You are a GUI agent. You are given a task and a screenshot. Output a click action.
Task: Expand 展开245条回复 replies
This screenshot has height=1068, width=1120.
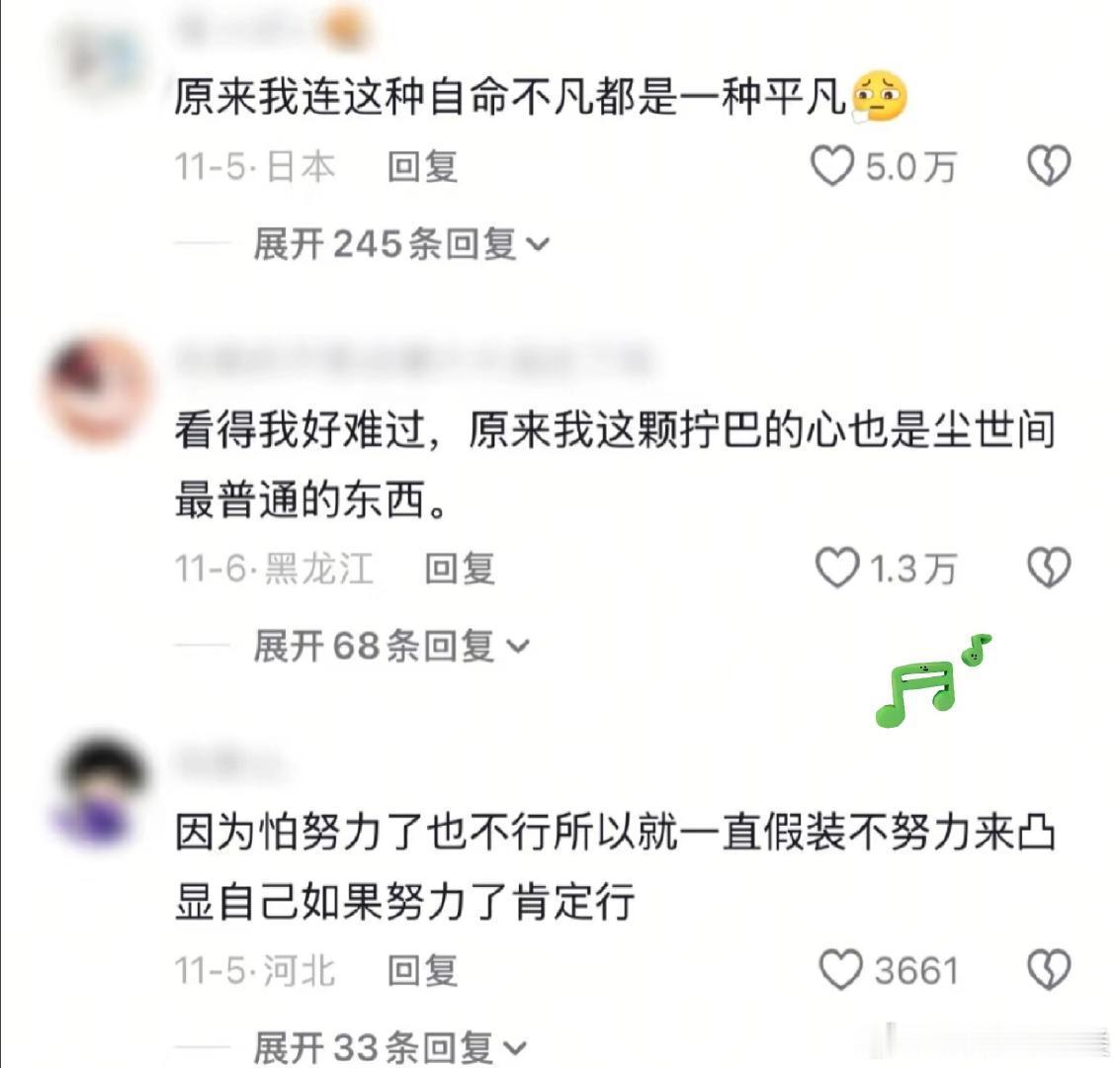pyautogui.click(x=401, y=244)
